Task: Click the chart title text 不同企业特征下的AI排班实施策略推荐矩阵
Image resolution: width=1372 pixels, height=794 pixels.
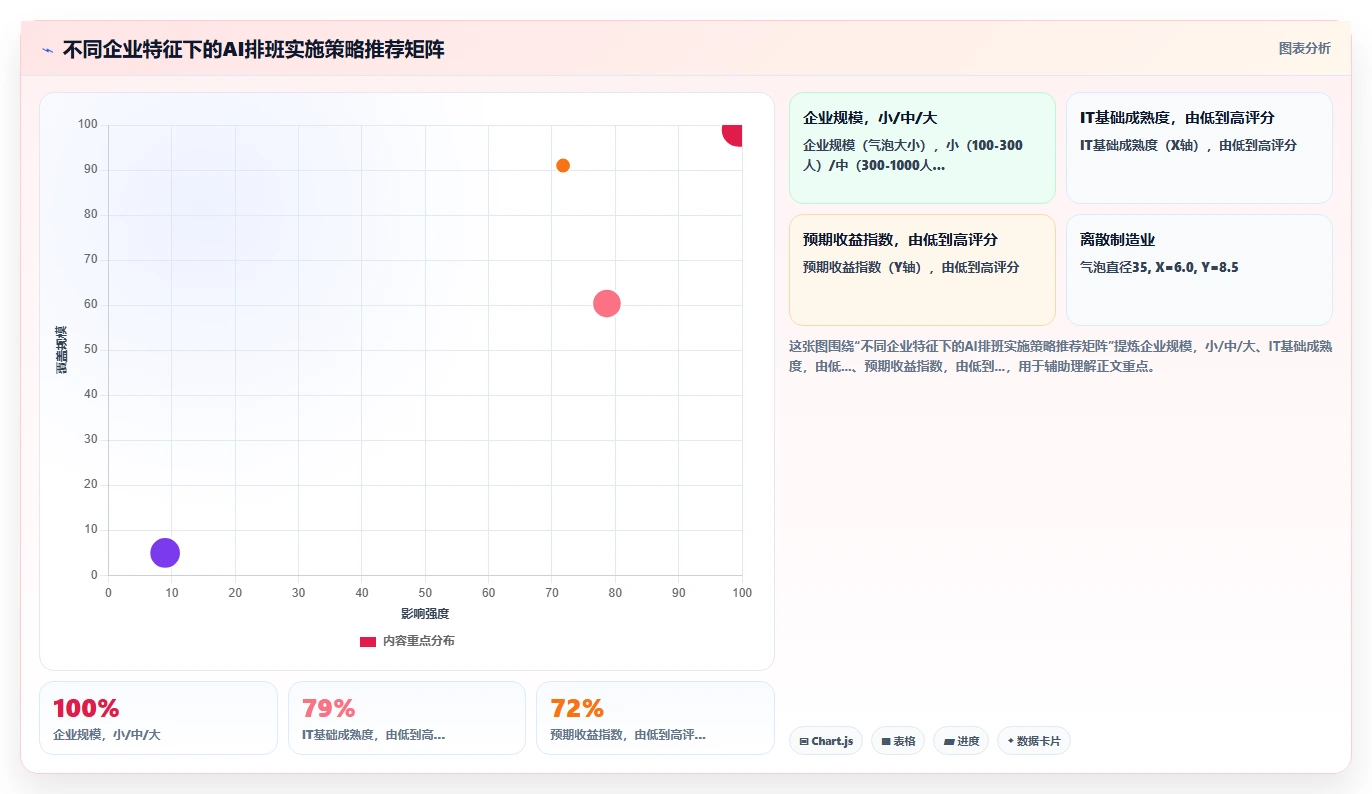Action: tap(254, 50)
